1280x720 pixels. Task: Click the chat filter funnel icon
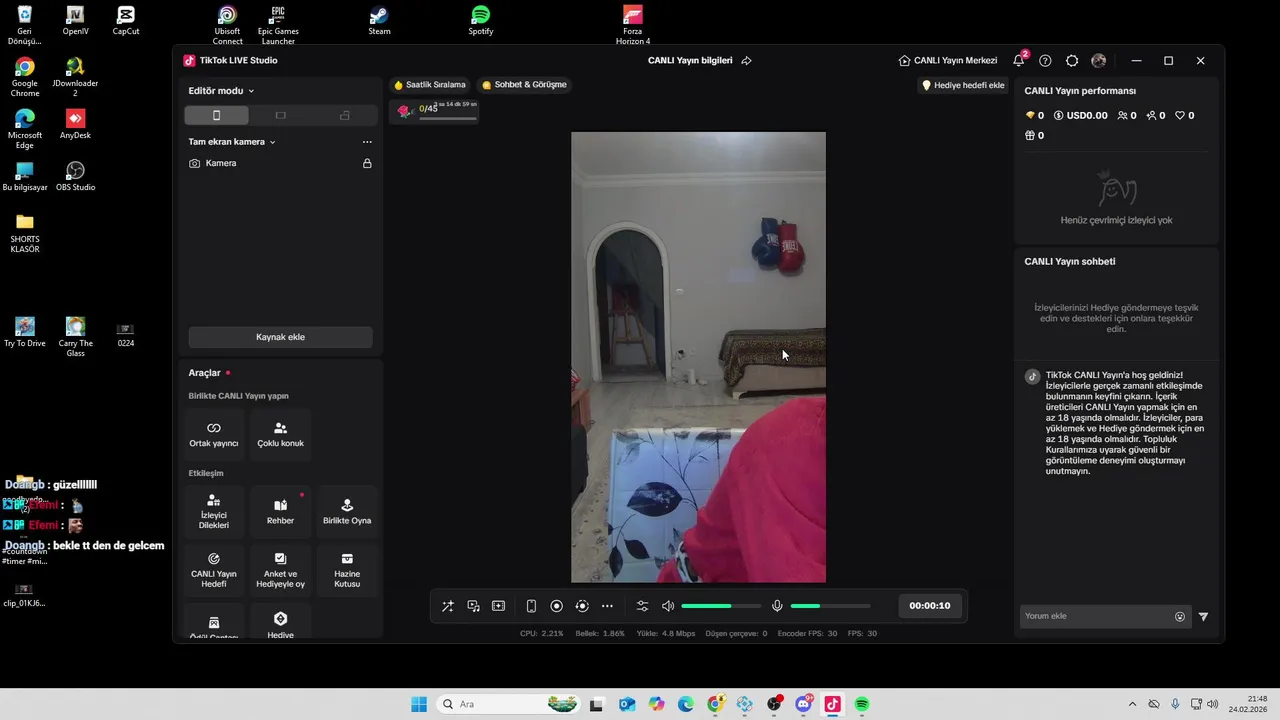tap(1203, 617)
